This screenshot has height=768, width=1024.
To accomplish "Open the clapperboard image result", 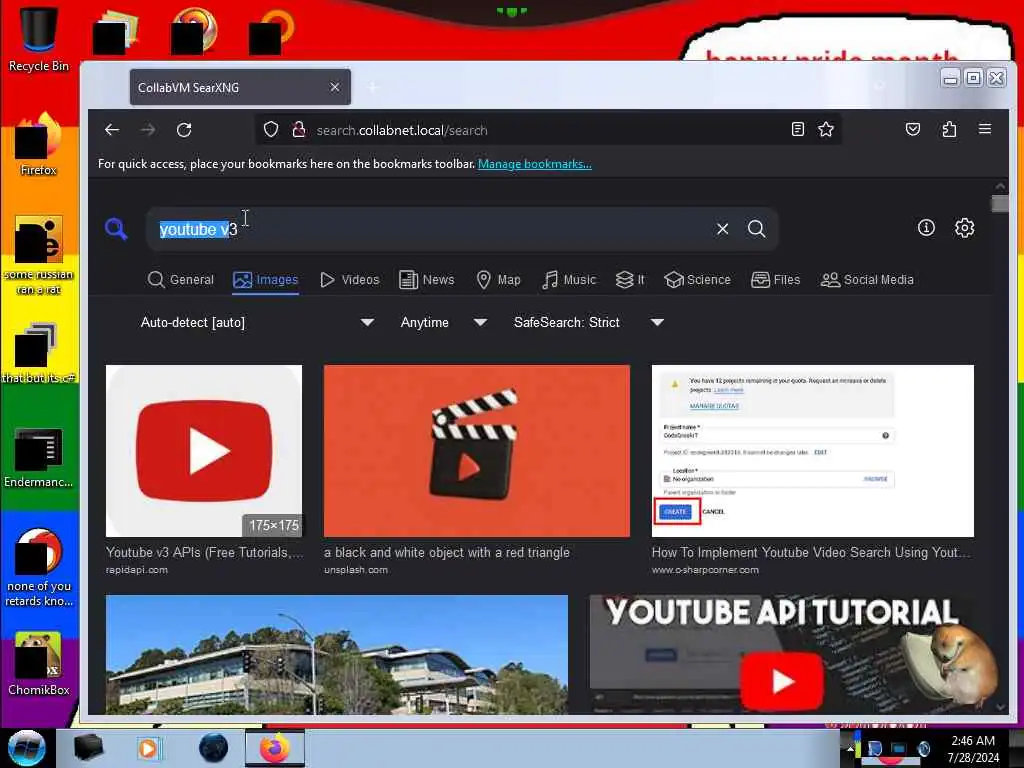I will (x=477, y=451).
